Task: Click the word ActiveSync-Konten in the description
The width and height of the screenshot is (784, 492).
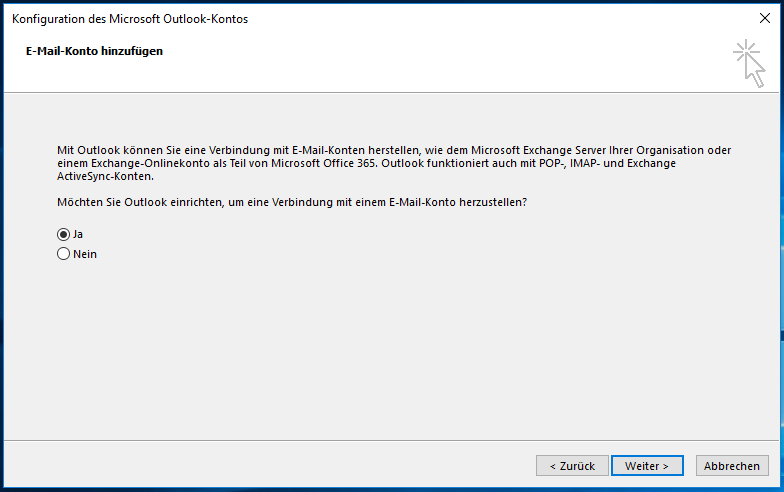Action: pos(105,176)
